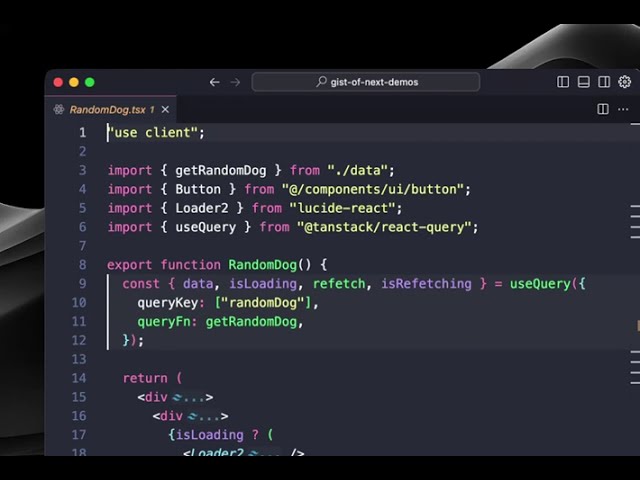The width and height of the screenshot is (640, 480).
Task: Click getRandomDog value on line 11
Action: coord(251,322)
